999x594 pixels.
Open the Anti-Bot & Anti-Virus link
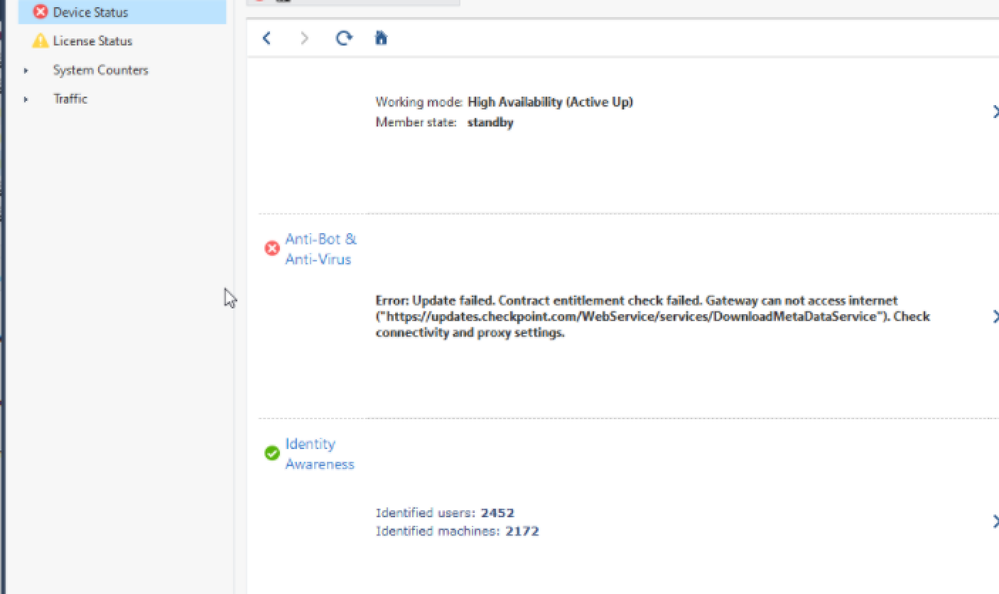pos(320,249)
